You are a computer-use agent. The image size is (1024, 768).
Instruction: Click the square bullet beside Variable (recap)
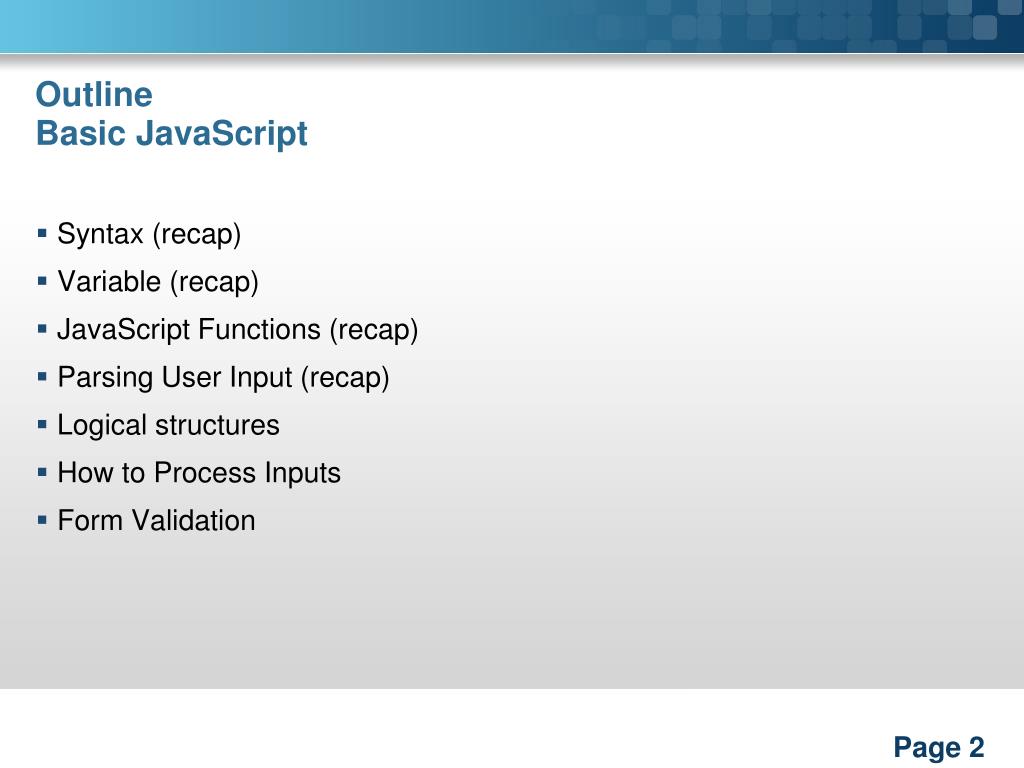42,281
